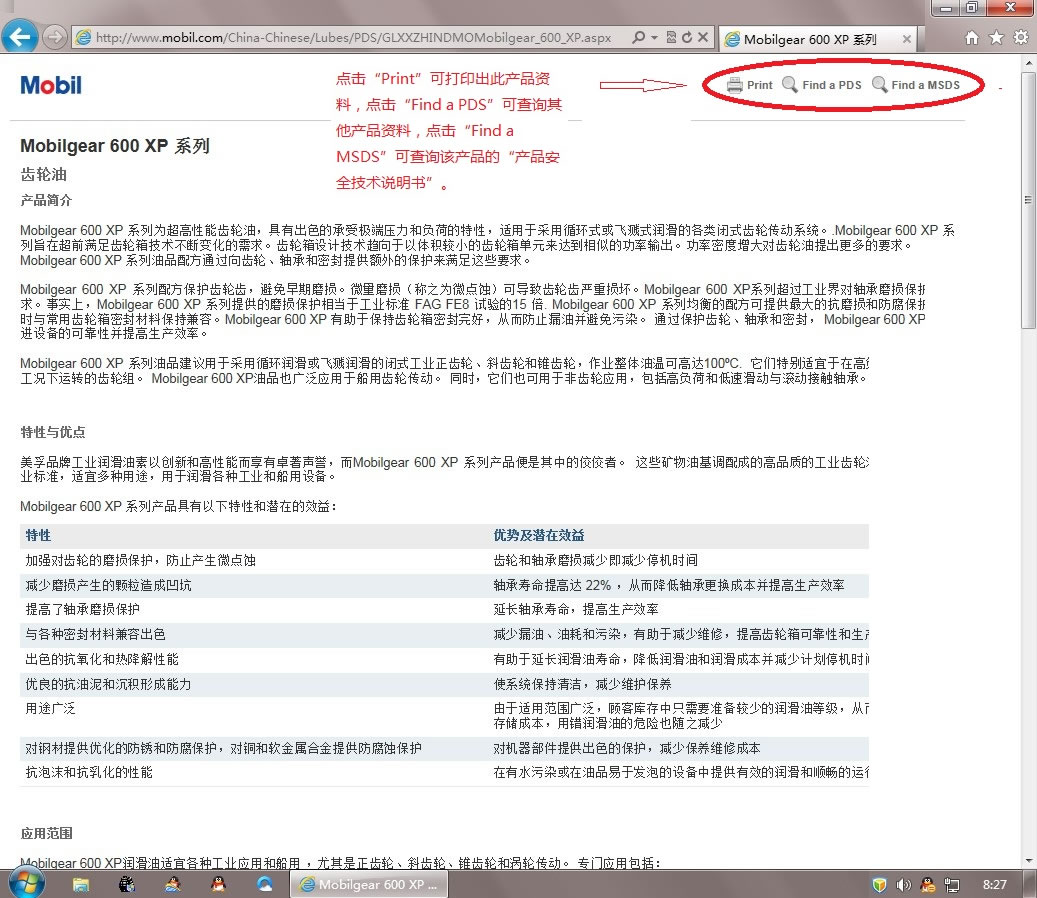This screenshot has width=1037, height=898.
Task: Close the Mobilgear 600 XP tab
Action: click(x=907, y=39)
